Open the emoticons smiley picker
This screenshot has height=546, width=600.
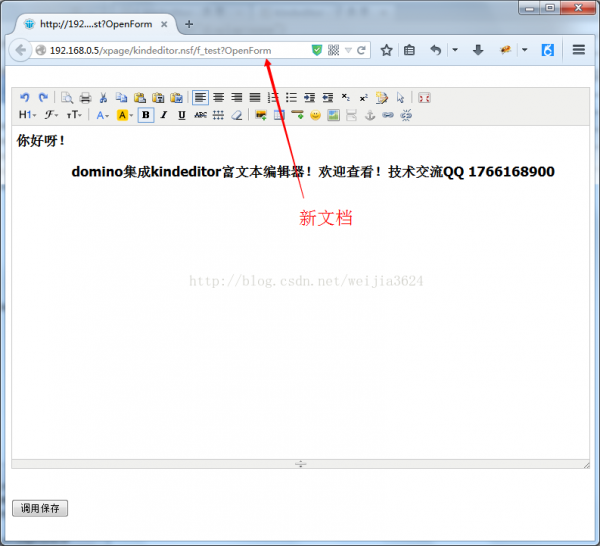tap(315, 115)
